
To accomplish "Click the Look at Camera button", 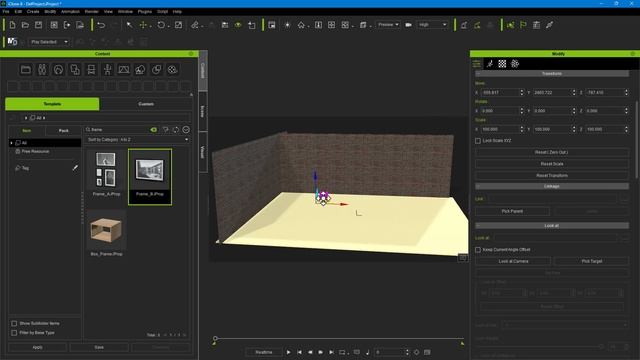I will [x=513, y=261].
